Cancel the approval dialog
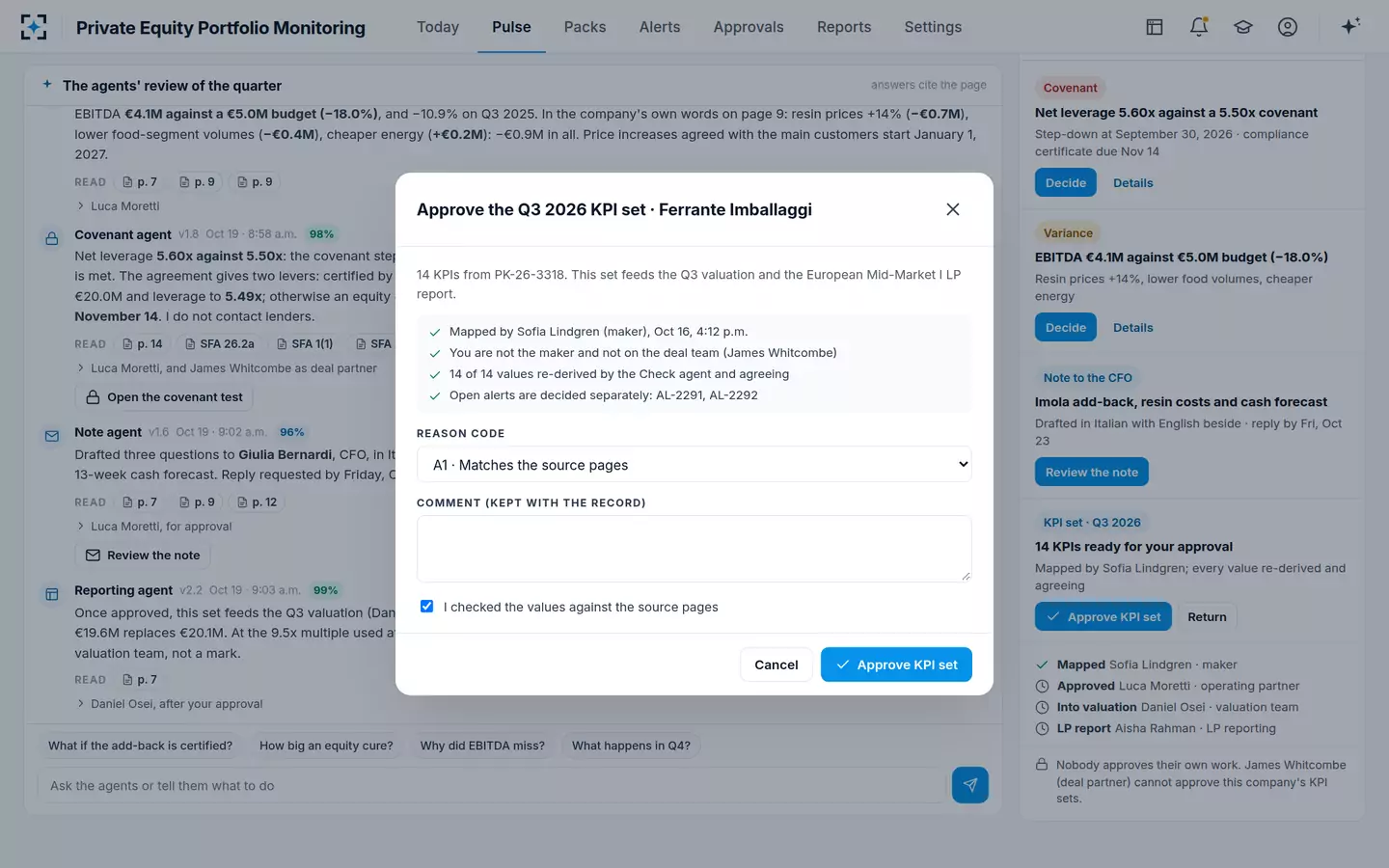1389x868 pixels. click(x=776, y=665)
